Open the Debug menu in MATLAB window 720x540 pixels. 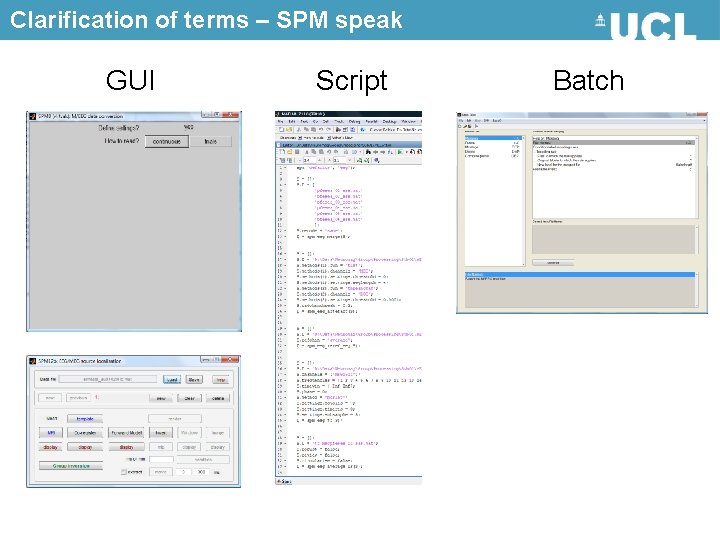point(354,122)
